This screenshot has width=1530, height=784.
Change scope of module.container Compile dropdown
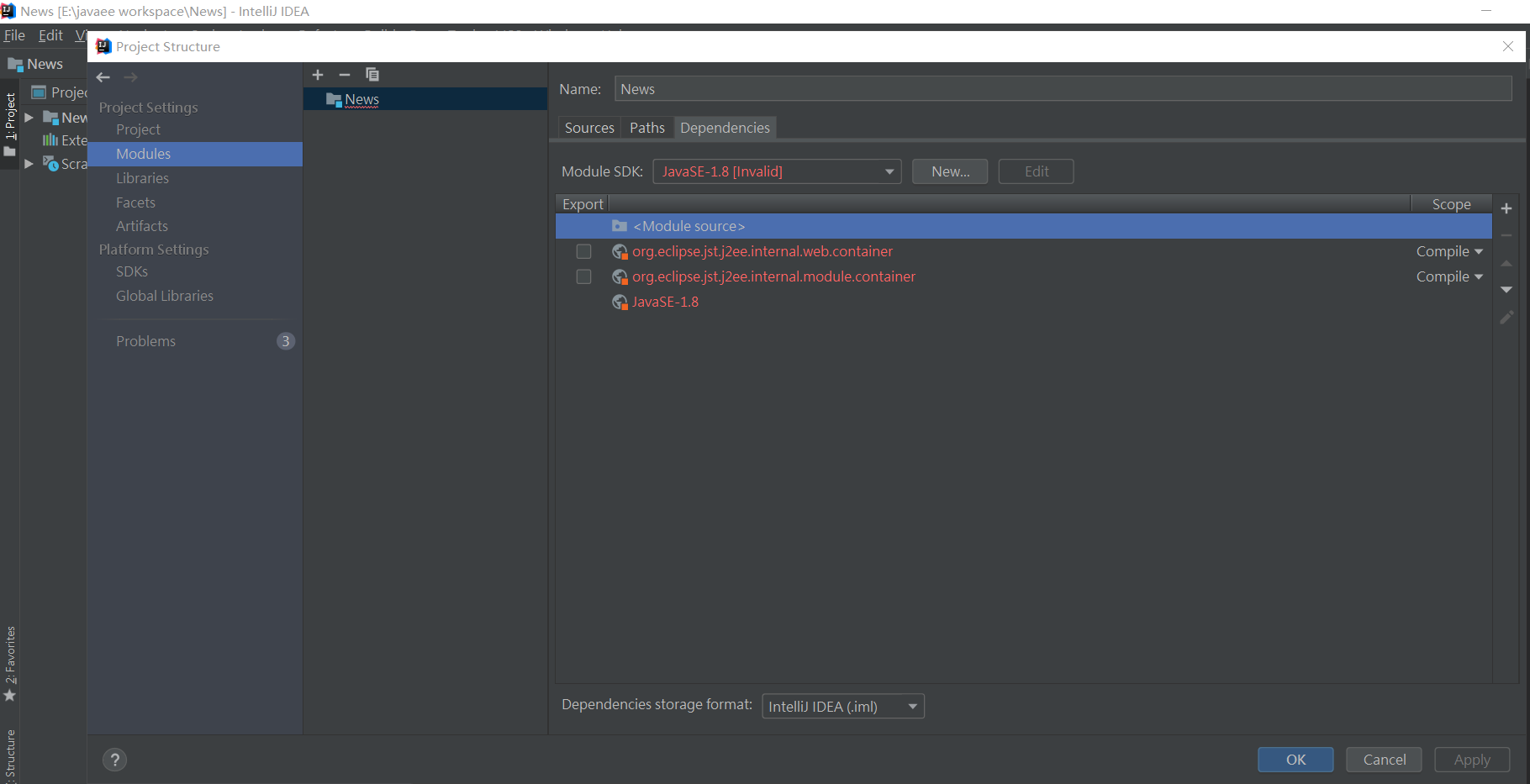coord(1449,276)
